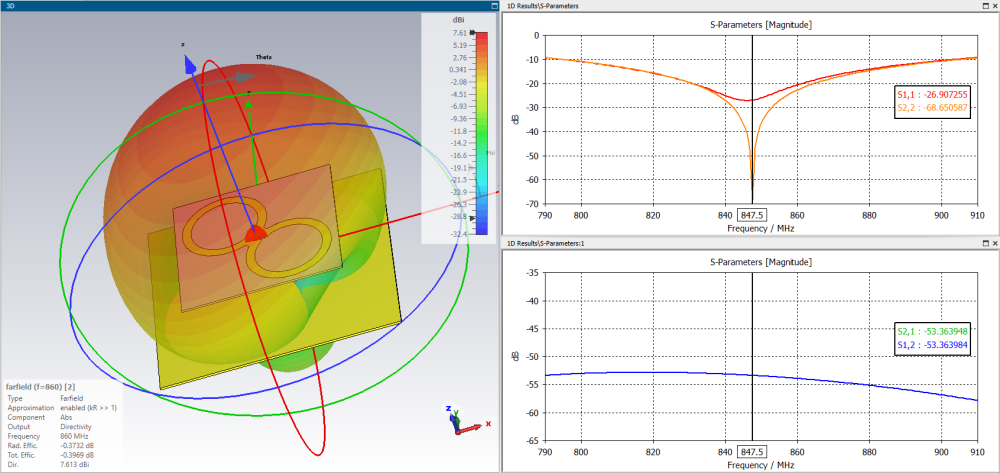Click the Component Abs info row
This screenshot has height=473, width=1000.
(38, 417)
